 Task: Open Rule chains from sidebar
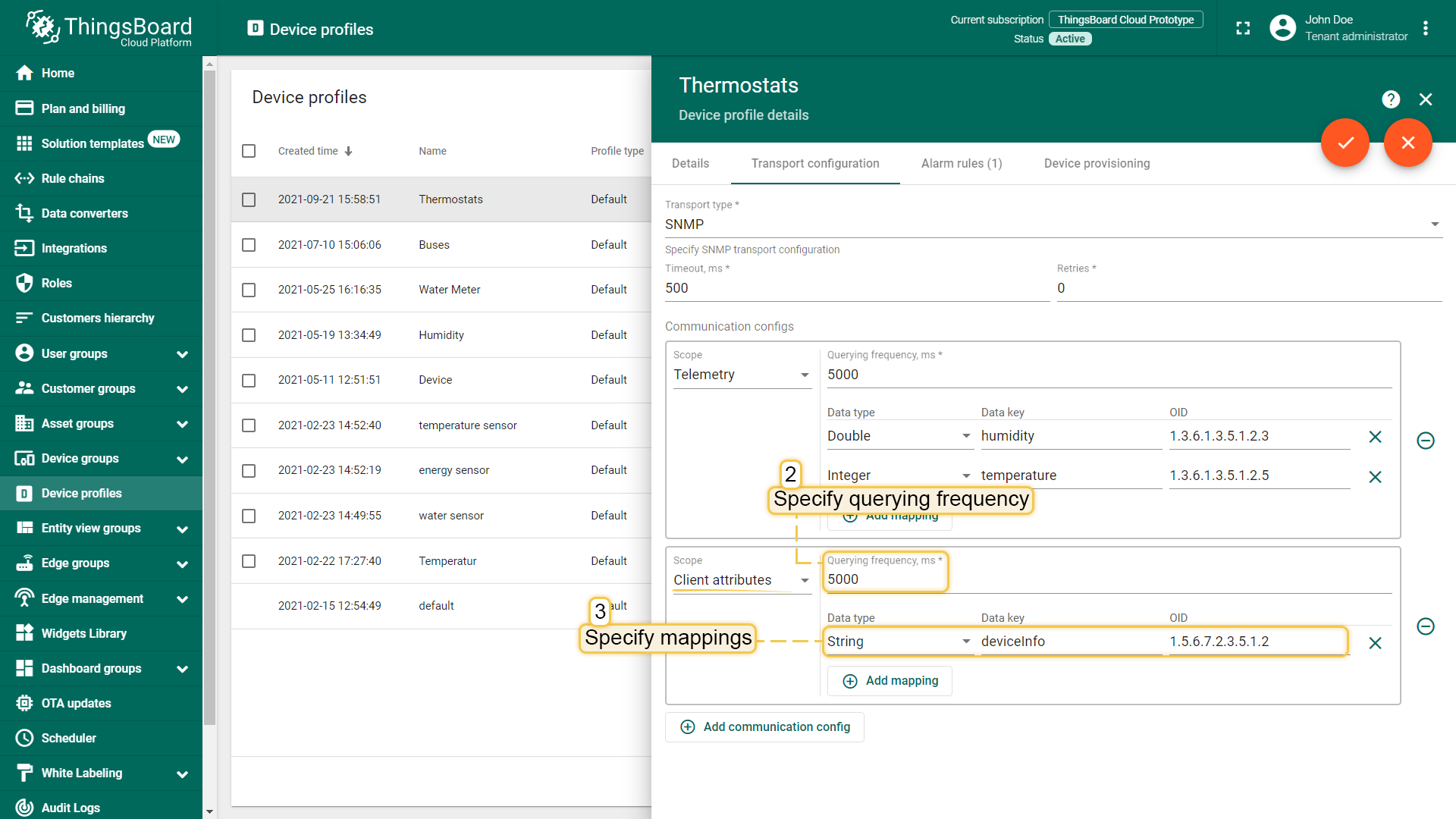73,178
